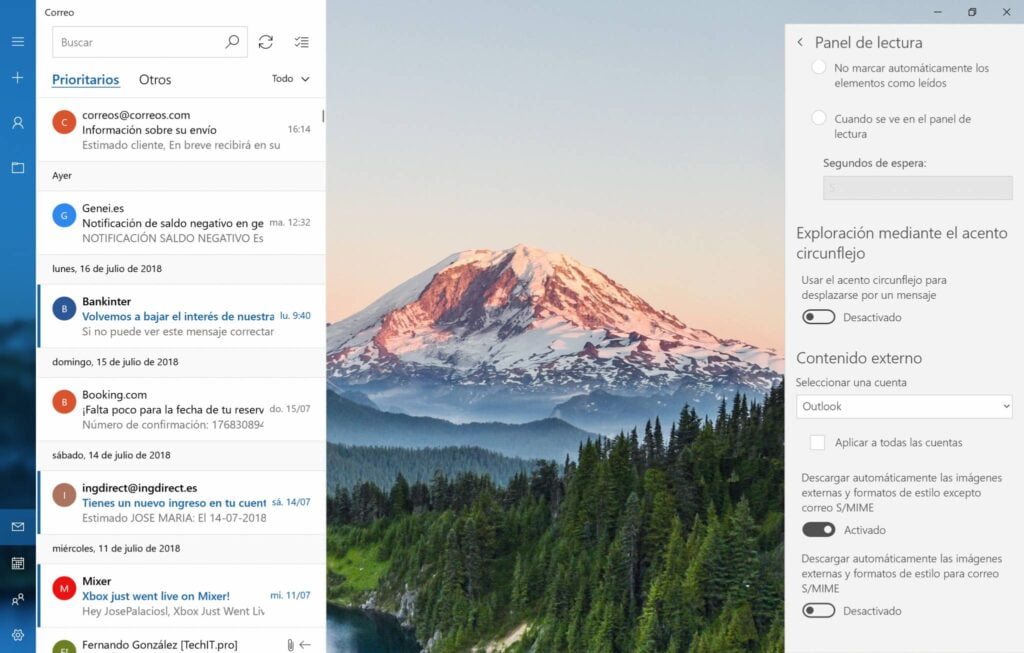Open the 'Todo' filter dropdown
Viewport: 1024px width, 653px height.
coord(290,79)
